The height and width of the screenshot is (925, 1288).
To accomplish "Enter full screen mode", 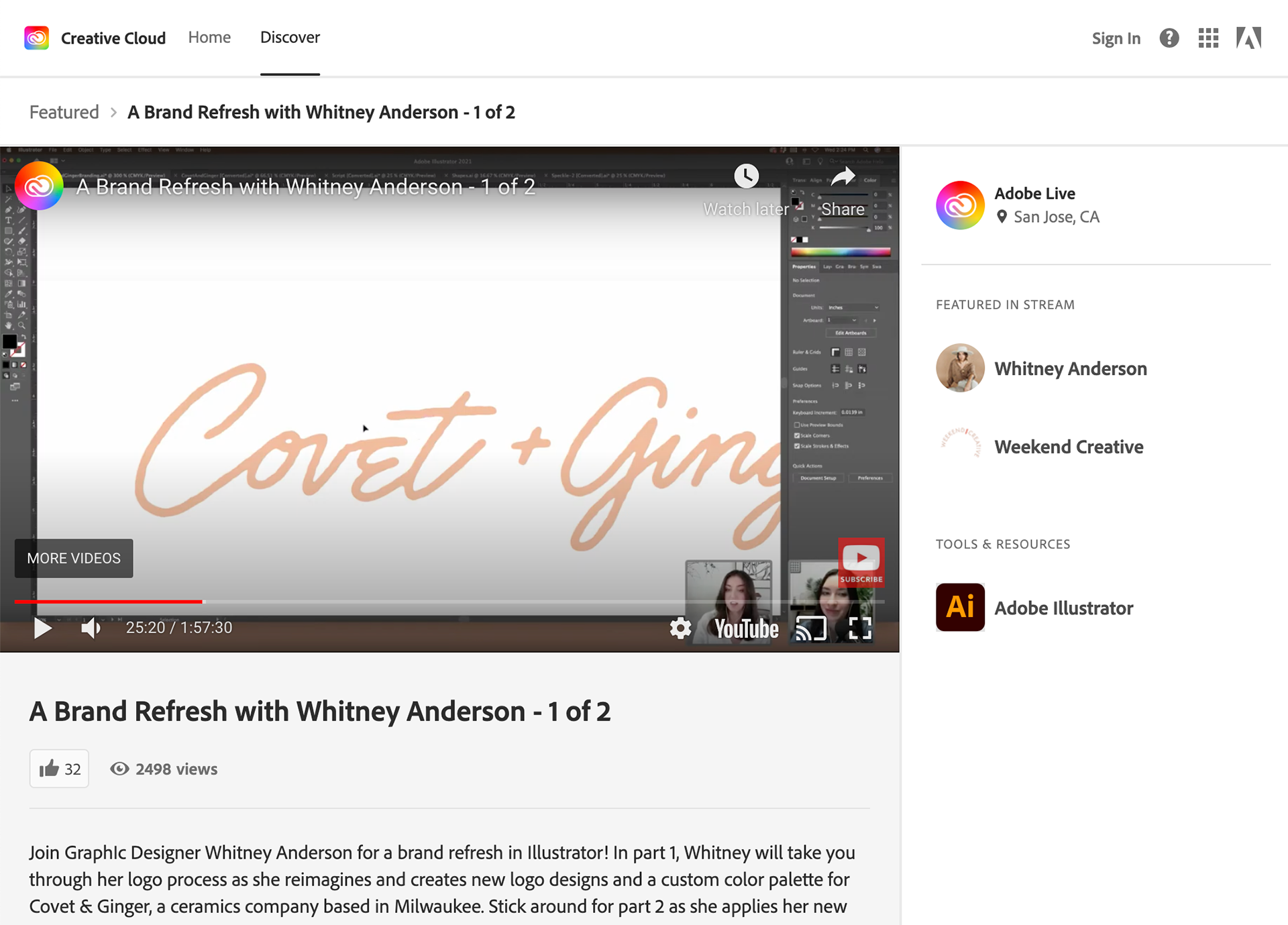I will [x=860, y=629].
